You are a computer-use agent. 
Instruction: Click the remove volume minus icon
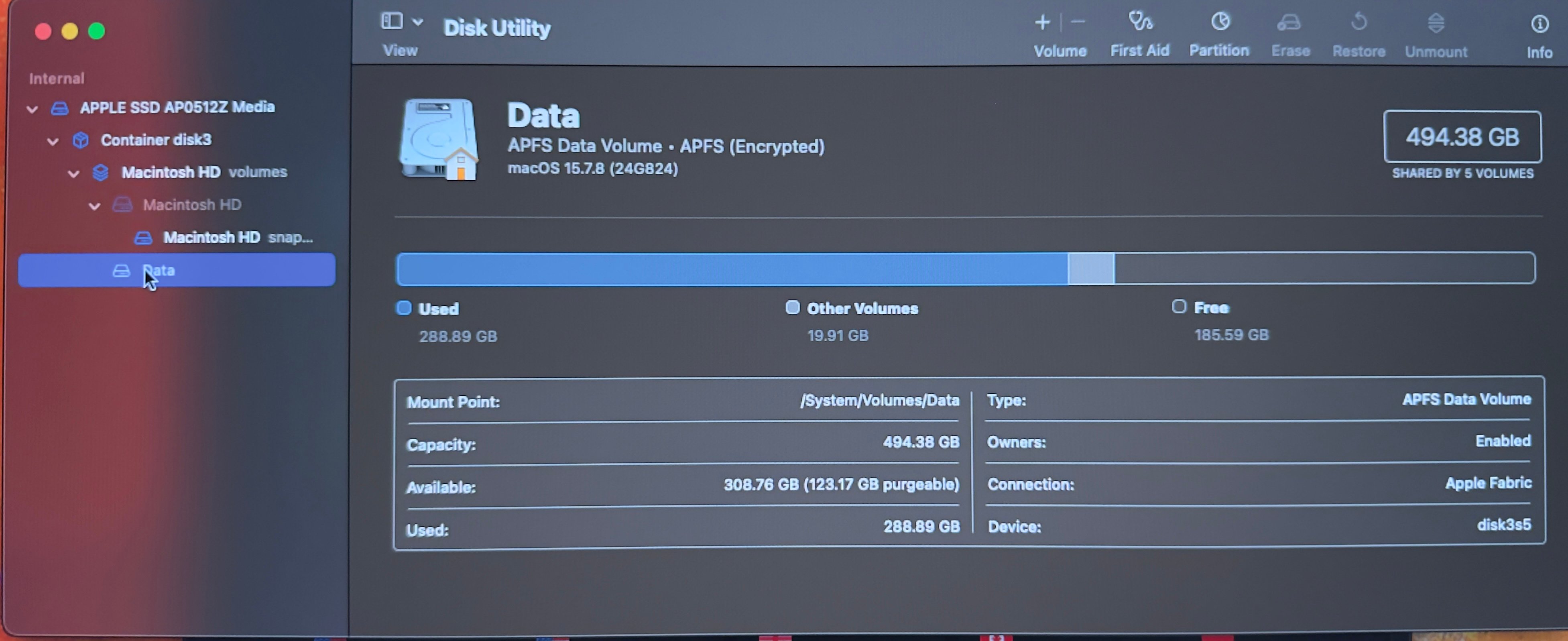(1078, 22)
